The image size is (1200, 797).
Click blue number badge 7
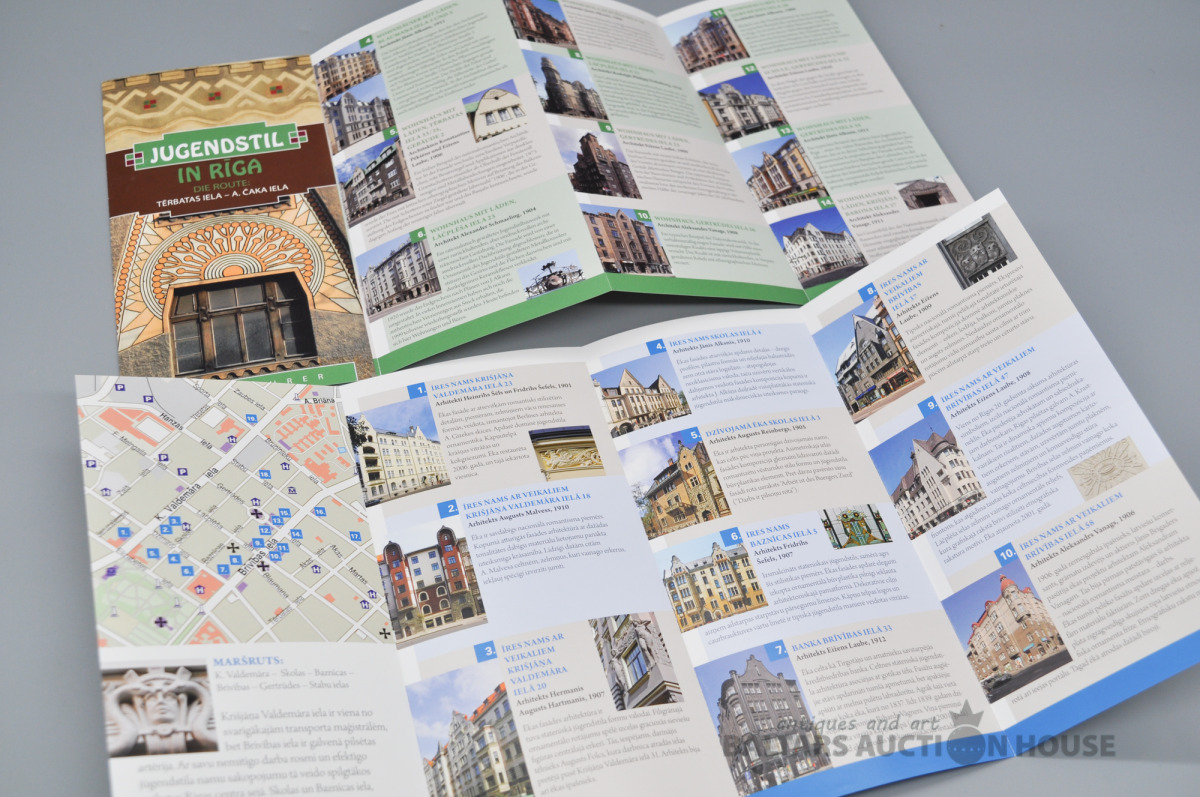pos(777,651)
